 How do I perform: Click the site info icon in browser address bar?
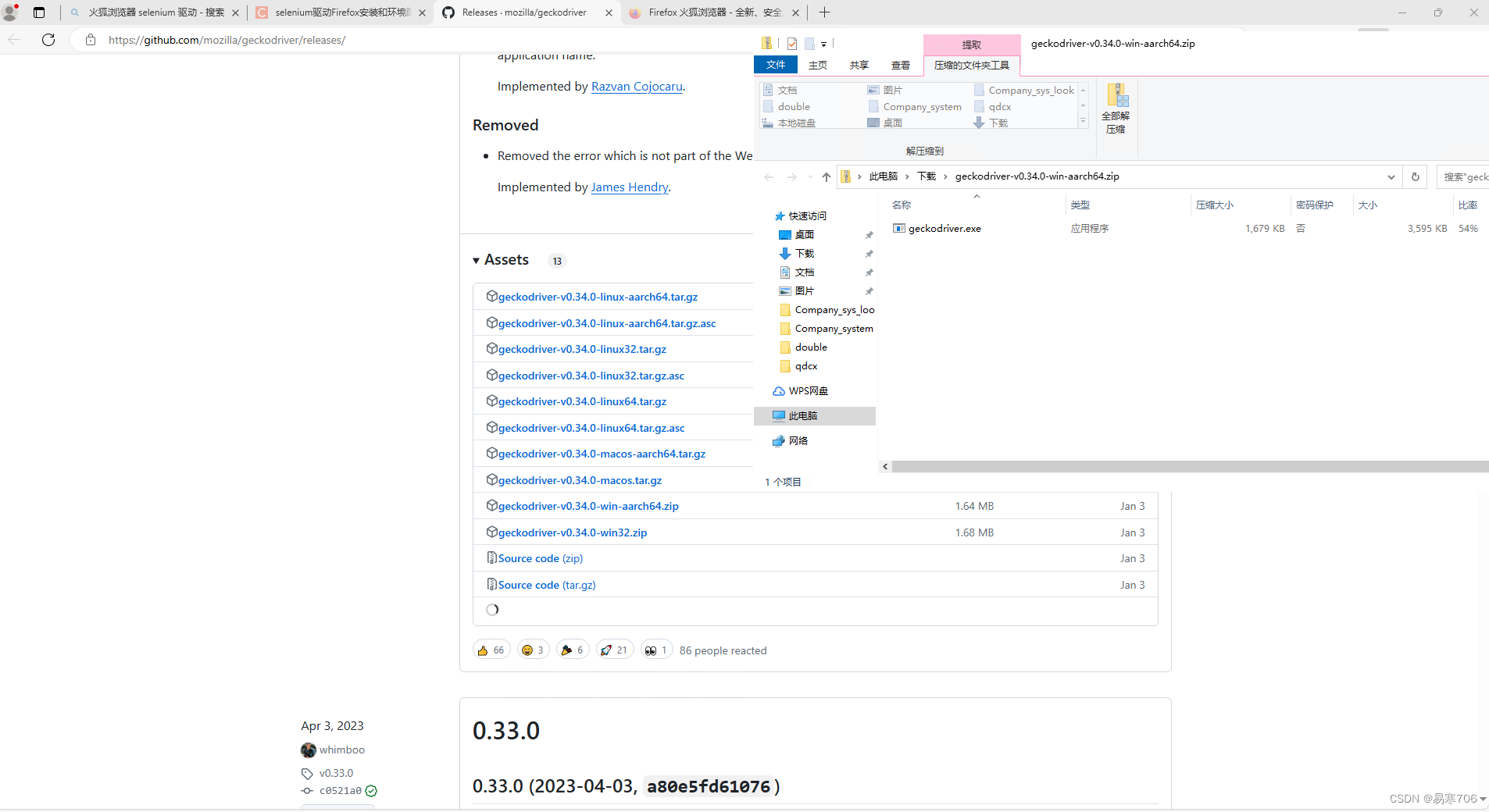(91, 40)
